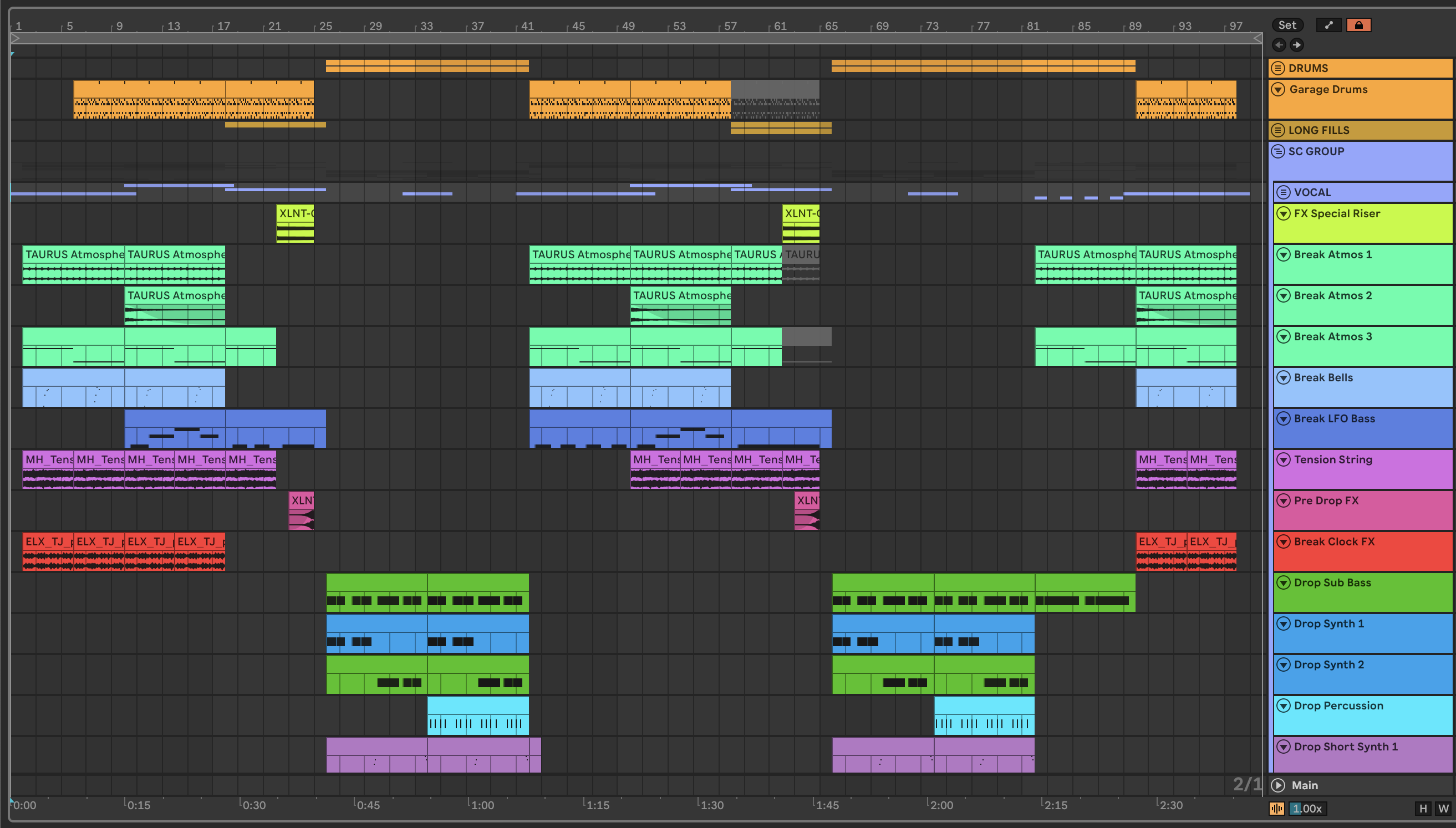
Task: Select the first Drop Sub Bass clip
Action: click(x=376, y=592)
